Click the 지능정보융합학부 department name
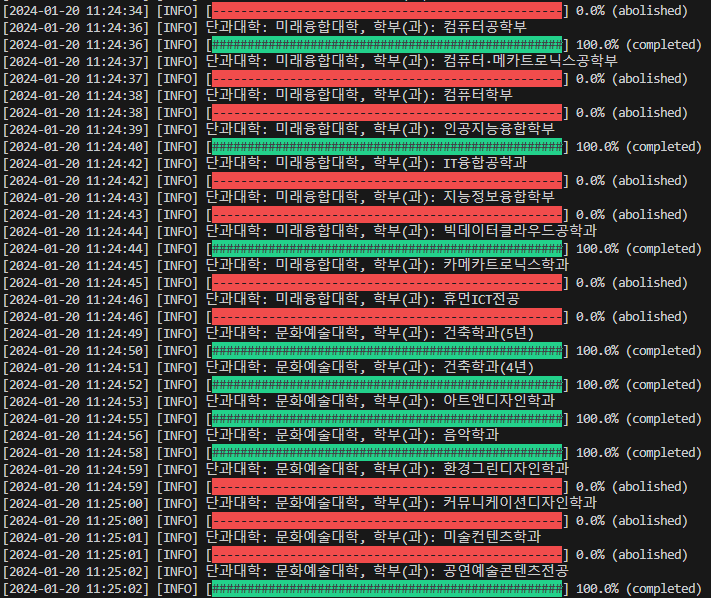The height and width of the screenshot is (598, 711). 499,197
